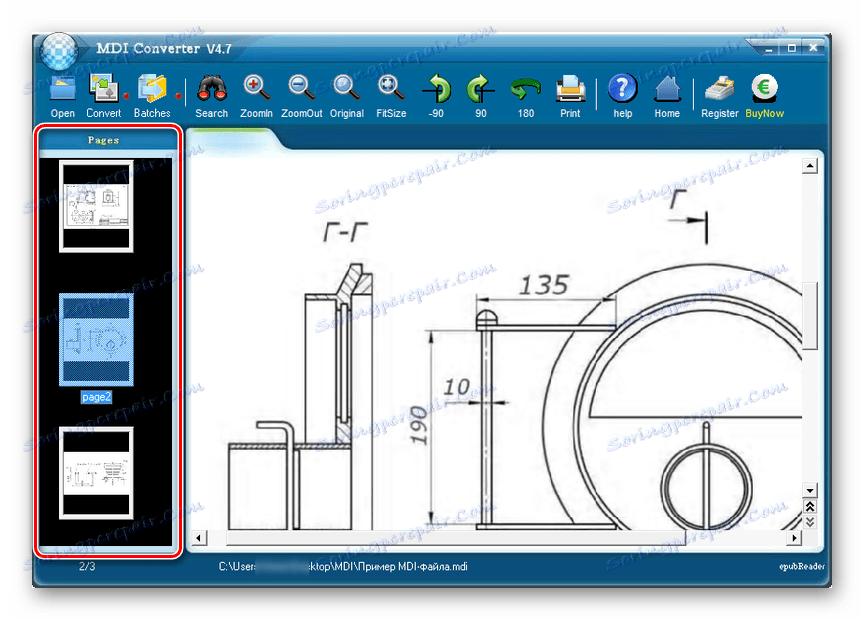Click the vertical scrollbar up arrow
The width and height of the screenshot is (864, 620).
[x=809, y=165]
